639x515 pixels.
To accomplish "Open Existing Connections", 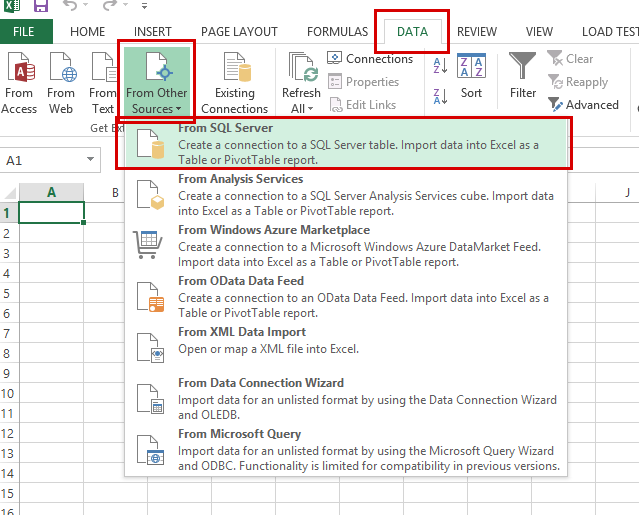I will point(235,84).
